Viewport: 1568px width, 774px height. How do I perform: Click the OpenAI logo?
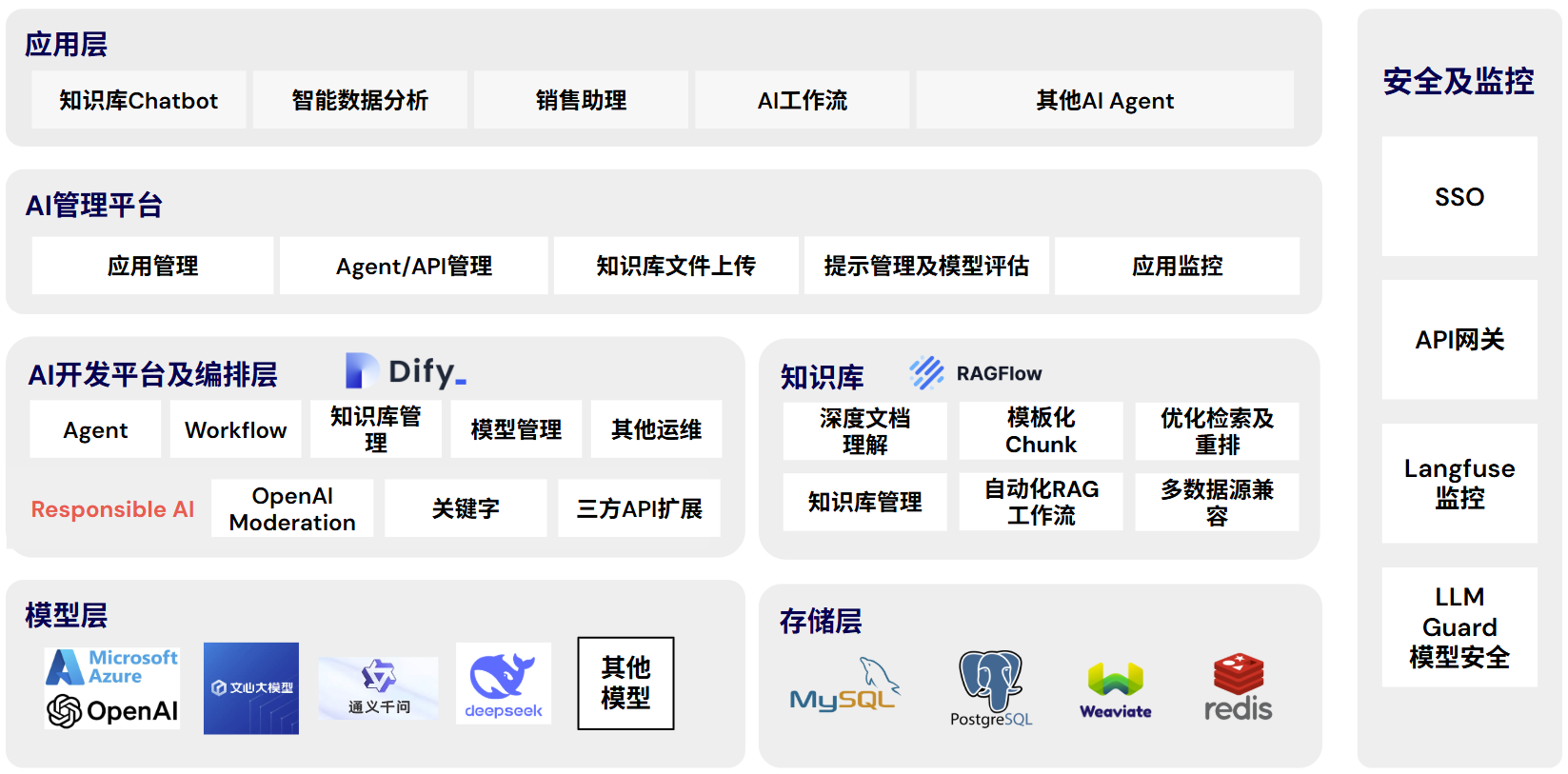coord(112,710)
